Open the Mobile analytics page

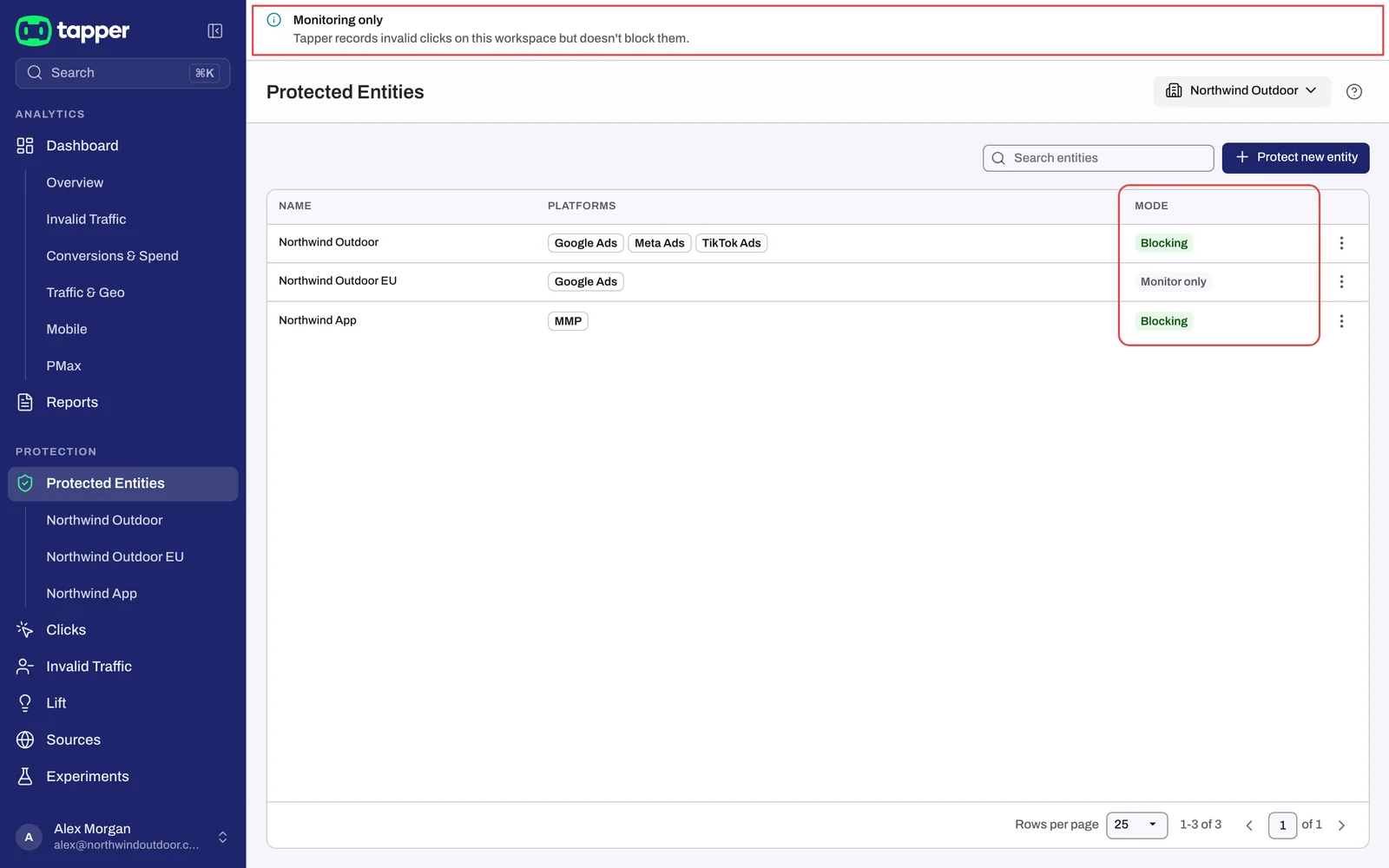coord(67,329)
